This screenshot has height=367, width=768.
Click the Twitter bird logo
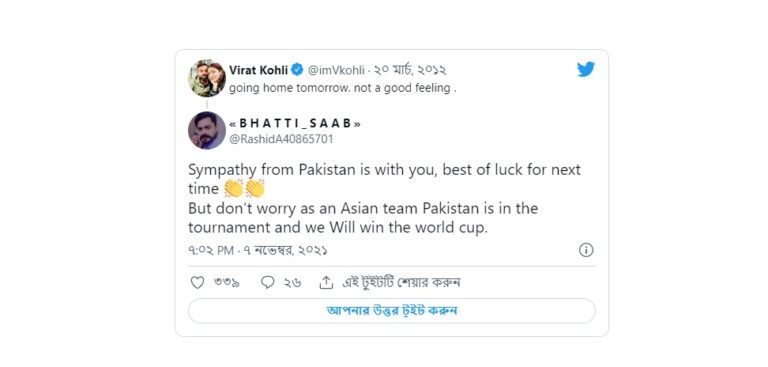[586, 70]
